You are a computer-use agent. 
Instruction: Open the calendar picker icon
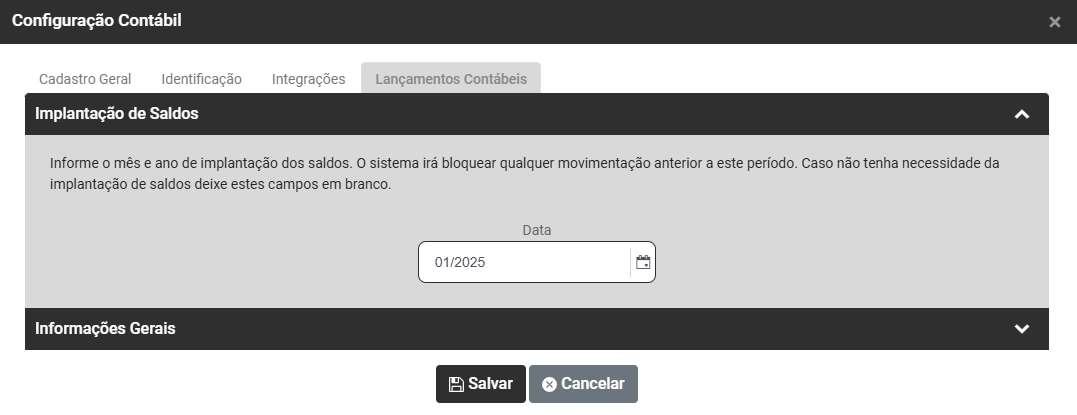(643, 262)
